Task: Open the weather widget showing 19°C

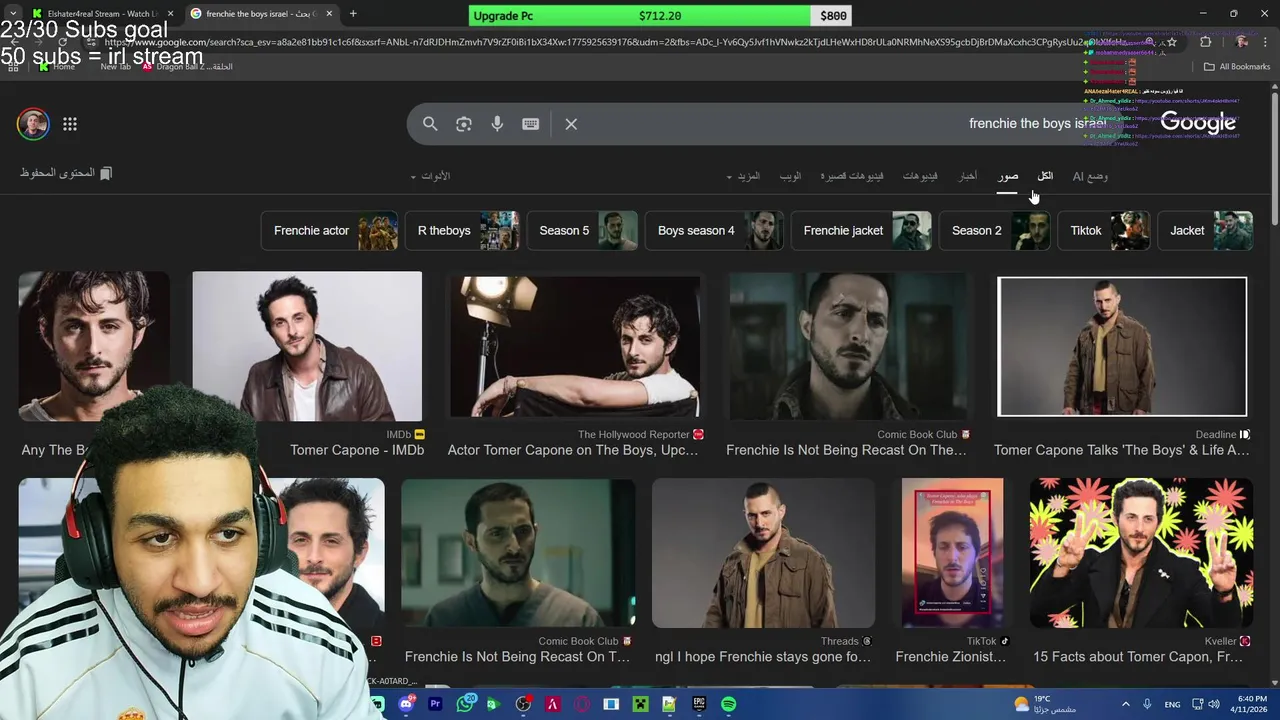Action: pyautogui.click(x=1045, y=704)
